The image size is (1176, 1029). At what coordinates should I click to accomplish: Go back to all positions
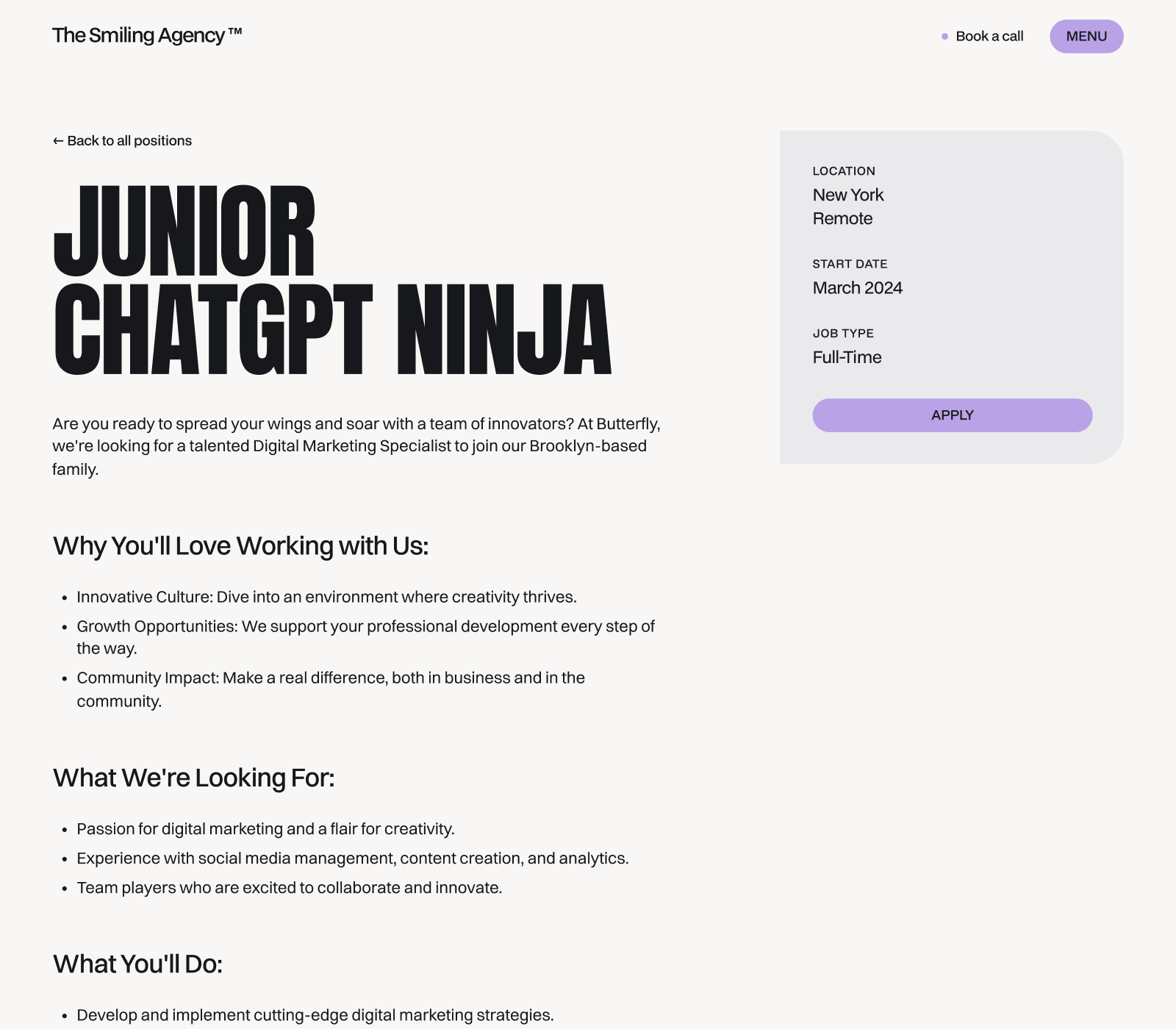pyautogui.click(x=122, y=140)
